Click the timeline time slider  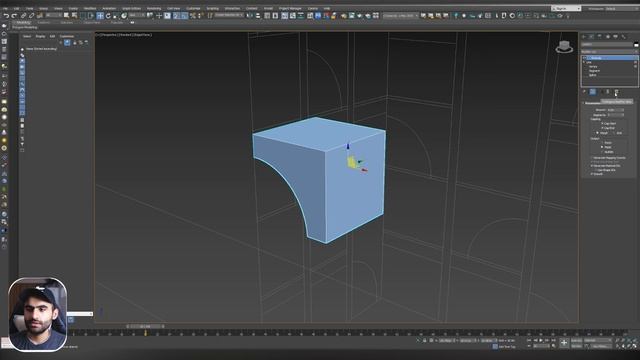coord(145,327)
